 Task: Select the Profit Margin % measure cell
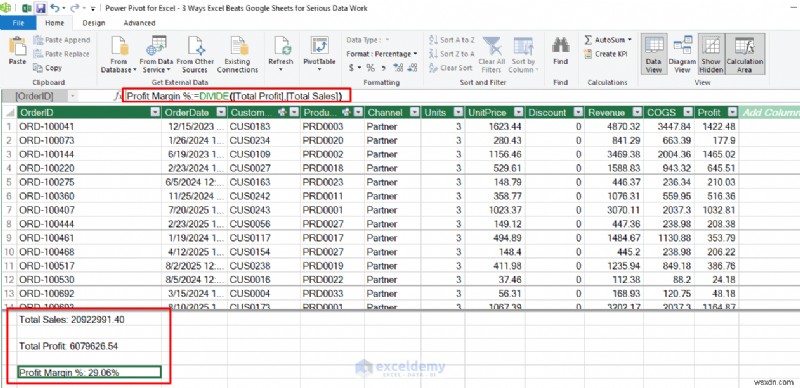(x=89, y=373)
